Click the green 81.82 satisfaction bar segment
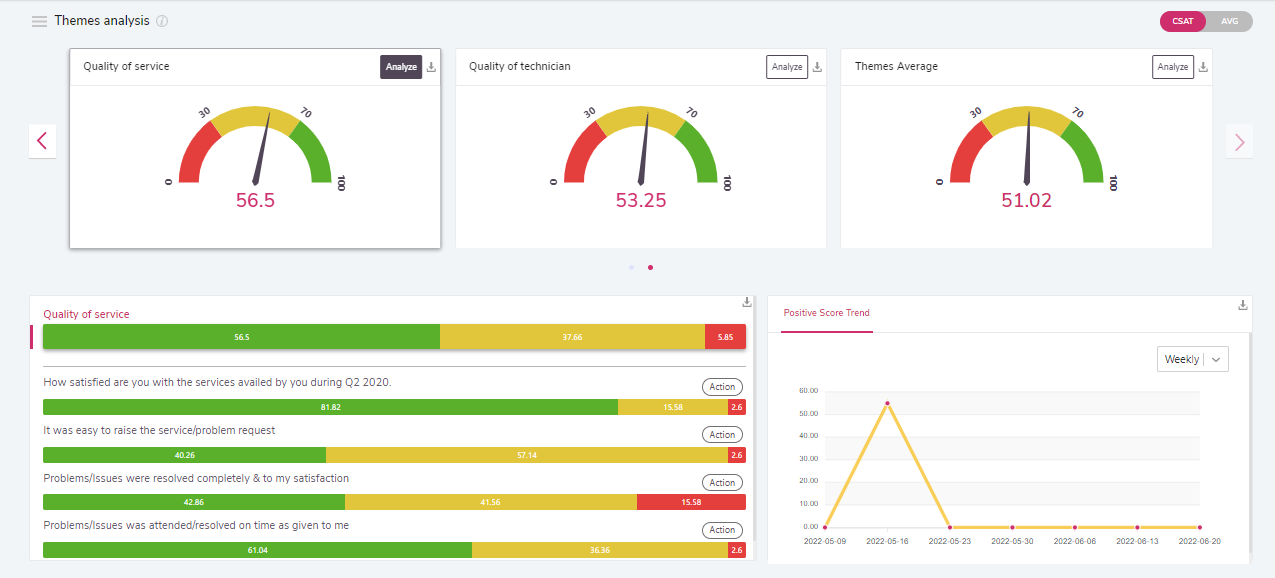1275x578 pixels. tap(330, 407)
